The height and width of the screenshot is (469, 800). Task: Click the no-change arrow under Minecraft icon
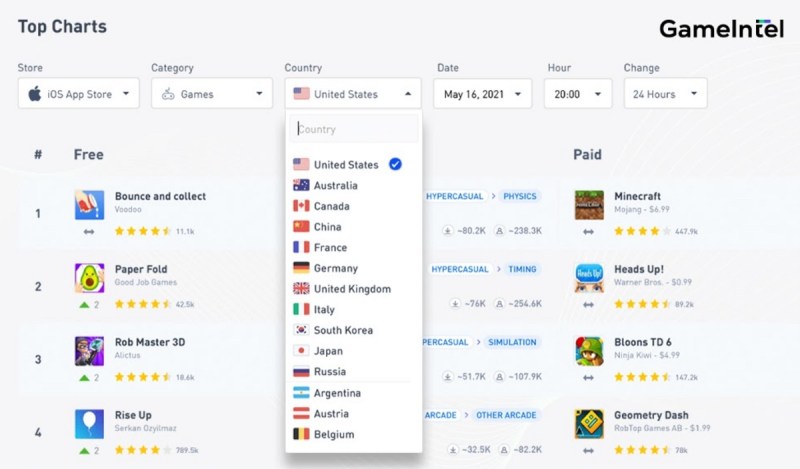point(588,232)
